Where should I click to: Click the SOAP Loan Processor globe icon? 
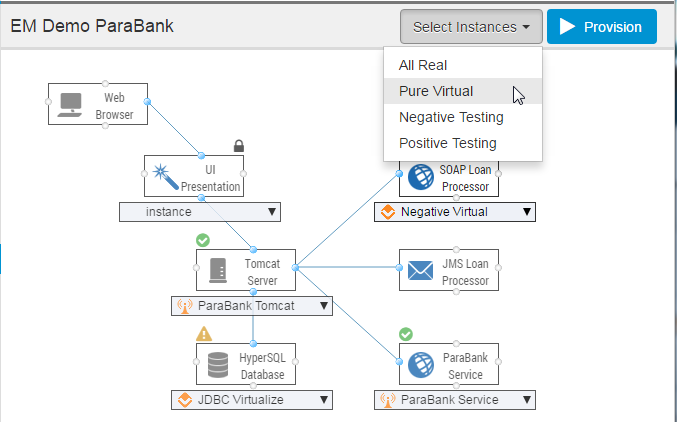pyautogui.click(x=421, y=177)
